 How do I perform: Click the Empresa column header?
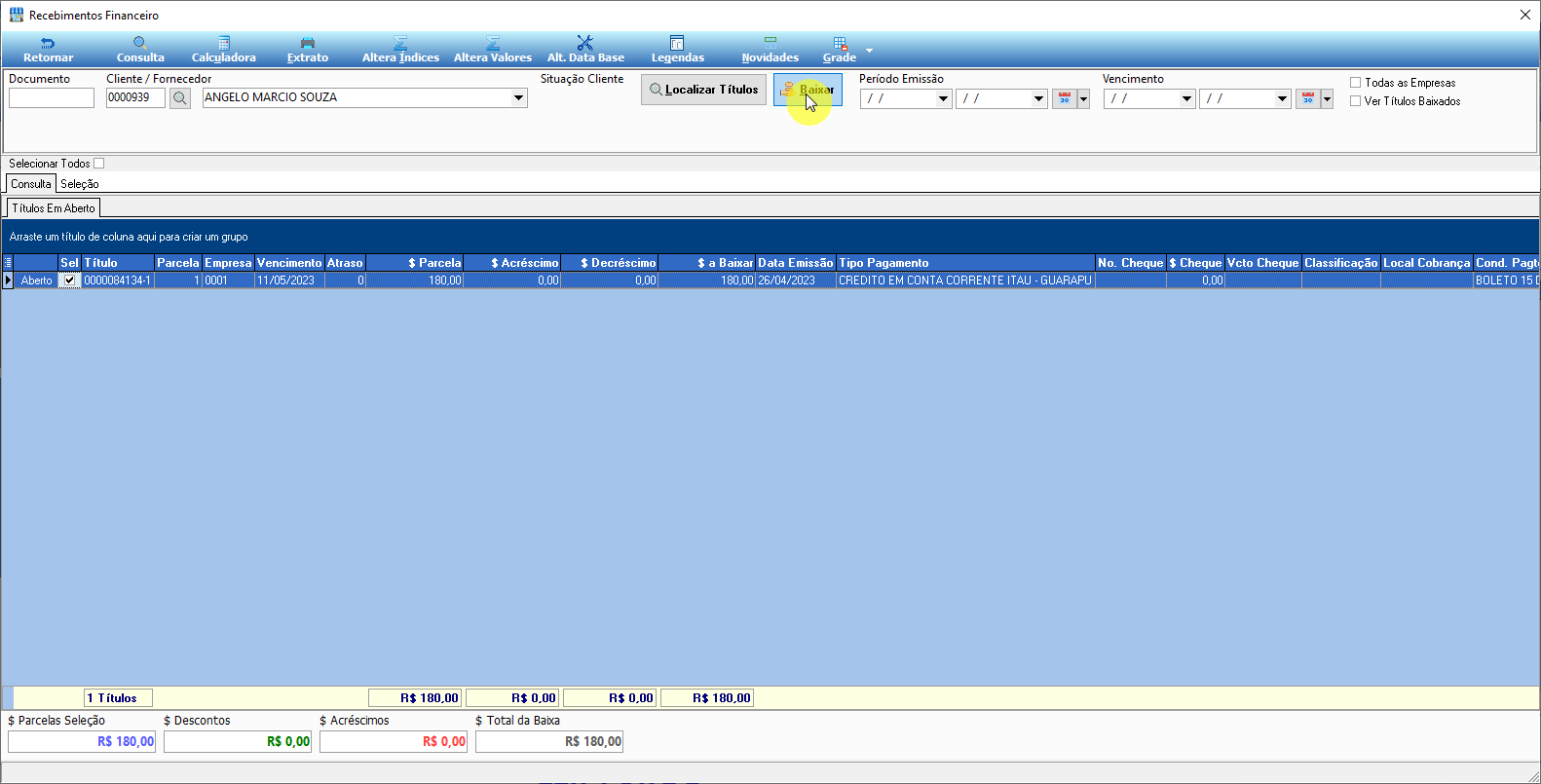pos(228,263)
